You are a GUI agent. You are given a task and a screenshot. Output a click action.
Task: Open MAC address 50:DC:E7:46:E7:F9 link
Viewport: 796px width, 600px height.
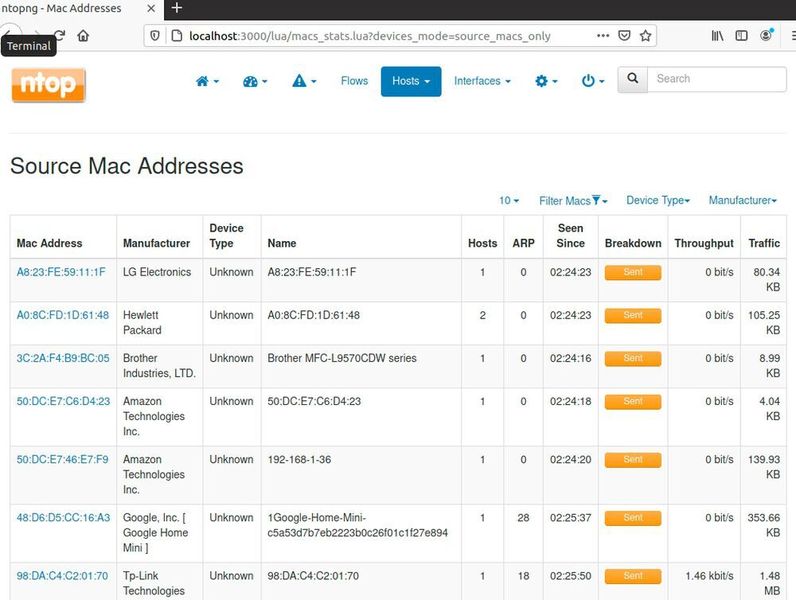[62, 460]
